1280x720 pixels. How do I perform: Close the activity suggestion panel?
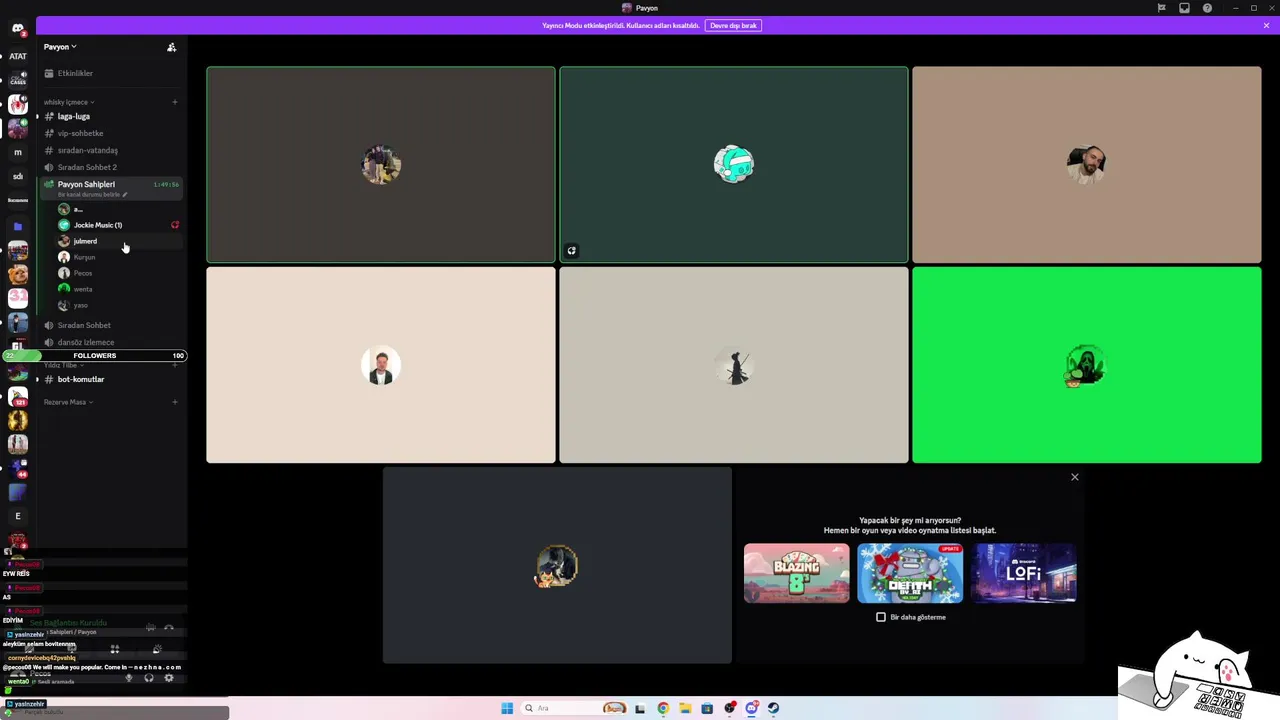[x=1075, y=477]
